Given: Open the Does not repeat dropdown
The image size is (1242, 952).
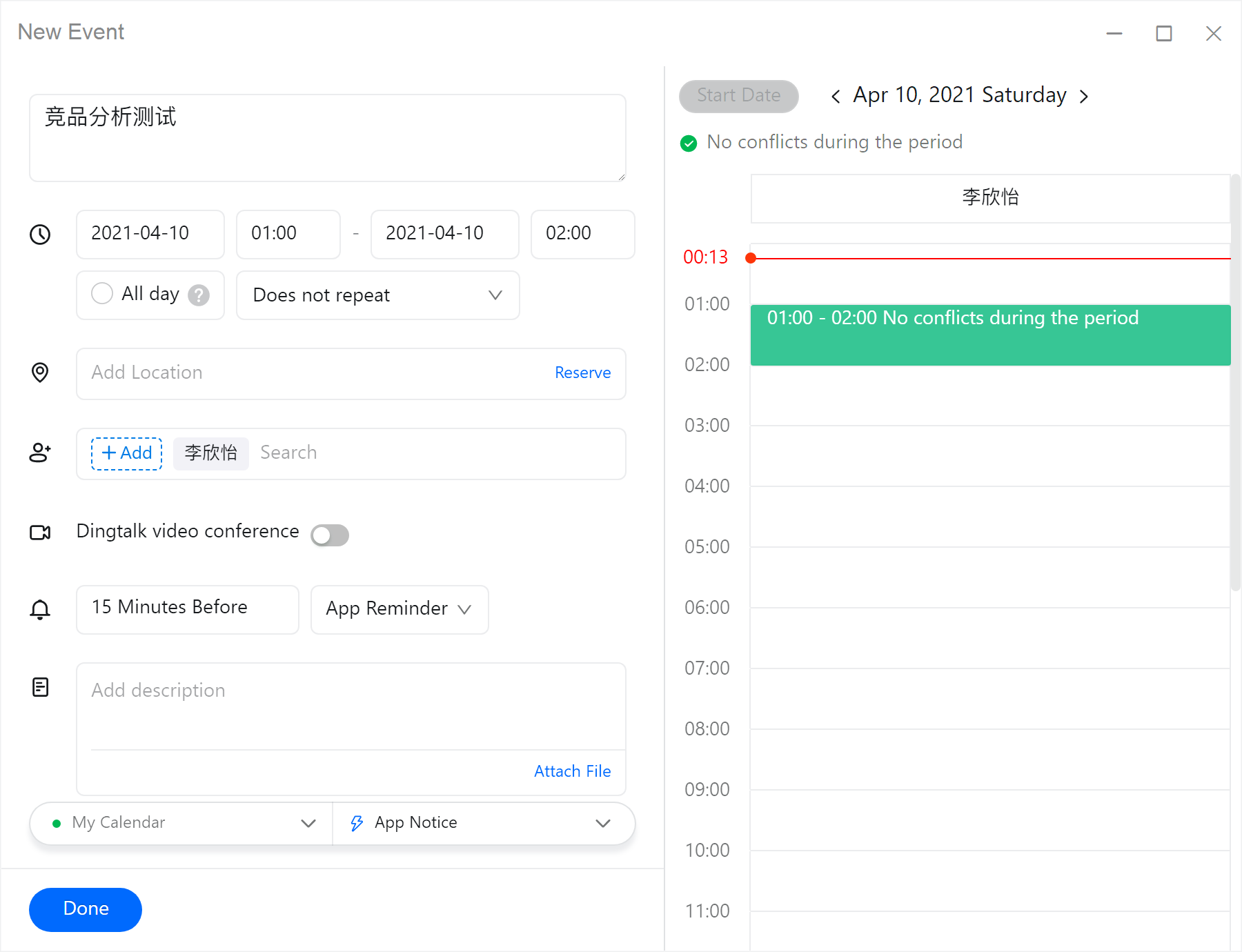Looking at the screenshot, I should coord(377,295).
